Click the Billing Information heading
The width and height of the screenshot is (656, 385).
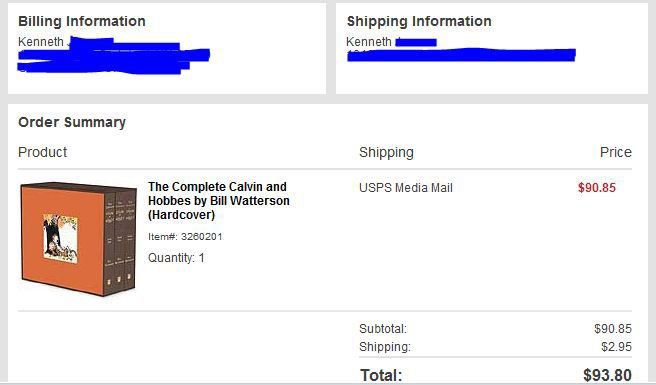pos(82,21)
